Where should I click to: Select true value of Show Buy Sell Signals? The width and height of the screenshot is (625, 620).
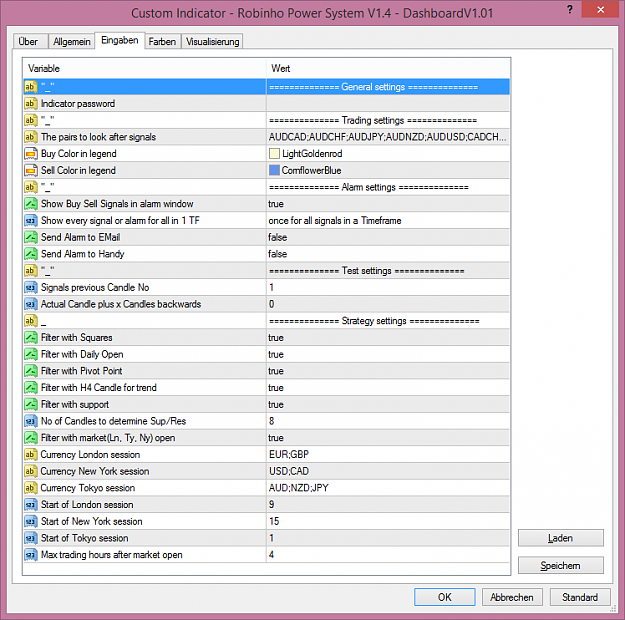(388, 204)
